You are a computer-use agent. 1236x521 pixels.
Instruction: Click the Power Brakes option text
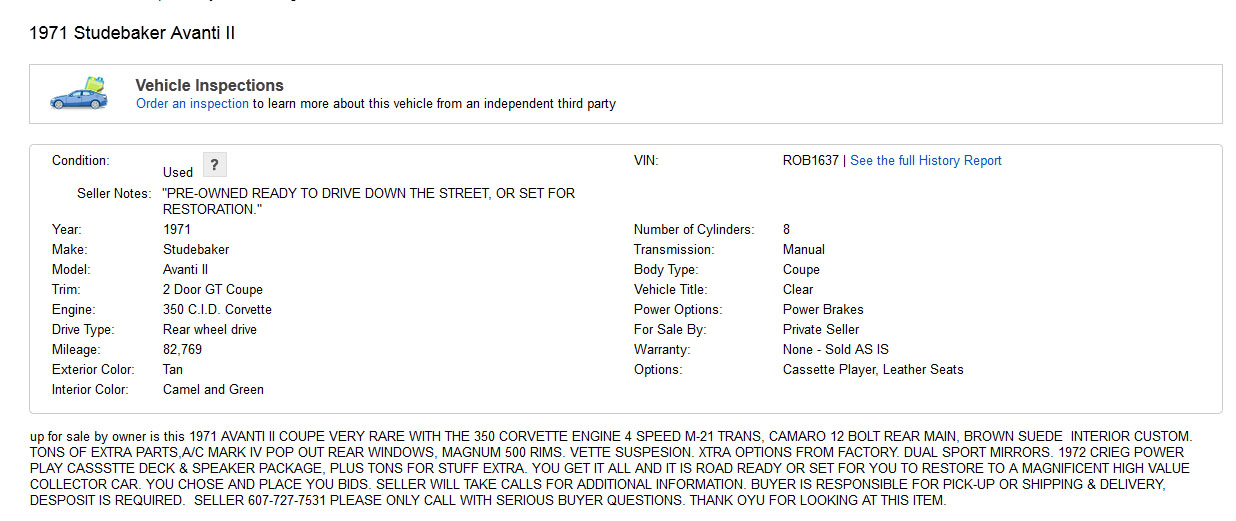(x=823, y=309)
